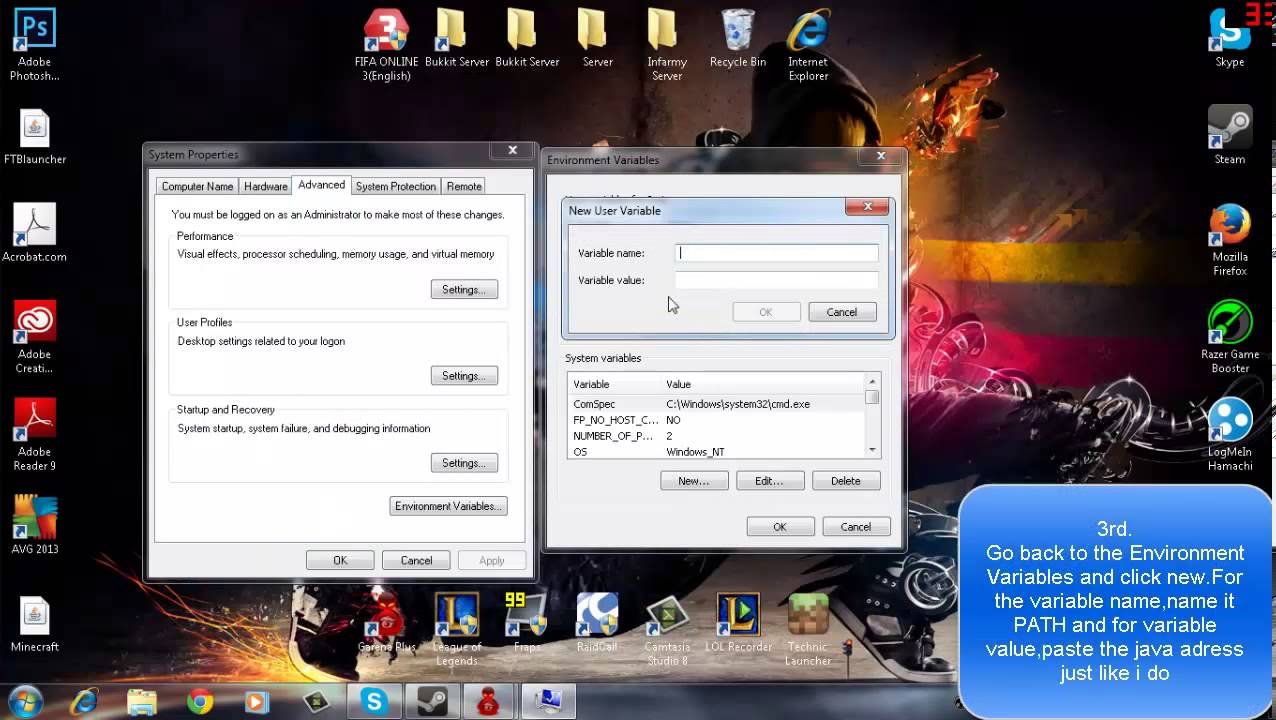The width and height of the screenshot is (1276, 720).
Task: Sort by the Value column header
Action: [x=763, y=384]
